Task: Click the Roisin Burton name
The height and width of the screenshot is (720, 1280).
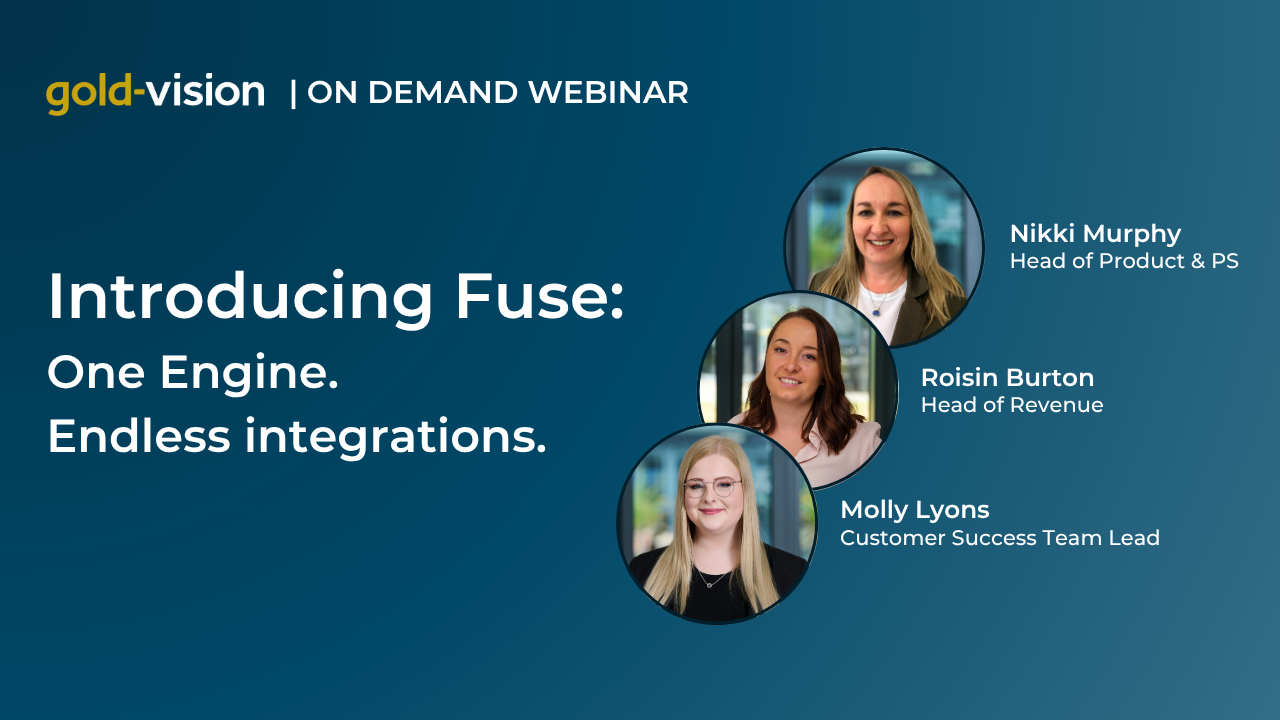Action: pos(1007,378)
